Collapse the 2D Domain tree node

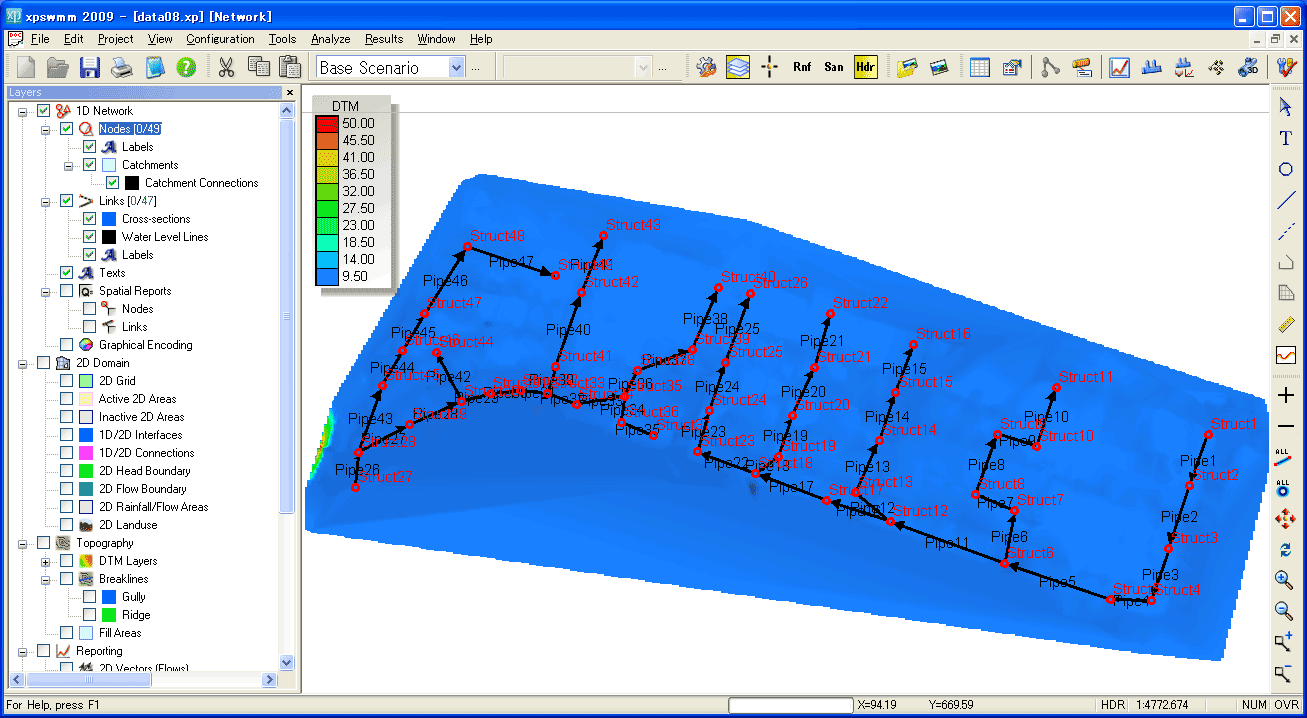pyautogui.click(x=23, y=363)
